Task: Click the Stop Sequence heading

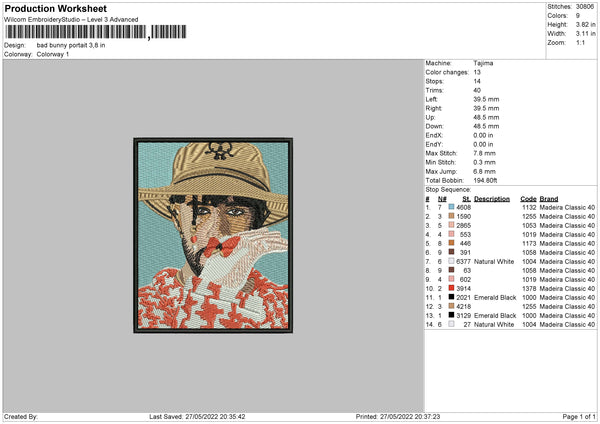Action: click(x=448, y=190)
